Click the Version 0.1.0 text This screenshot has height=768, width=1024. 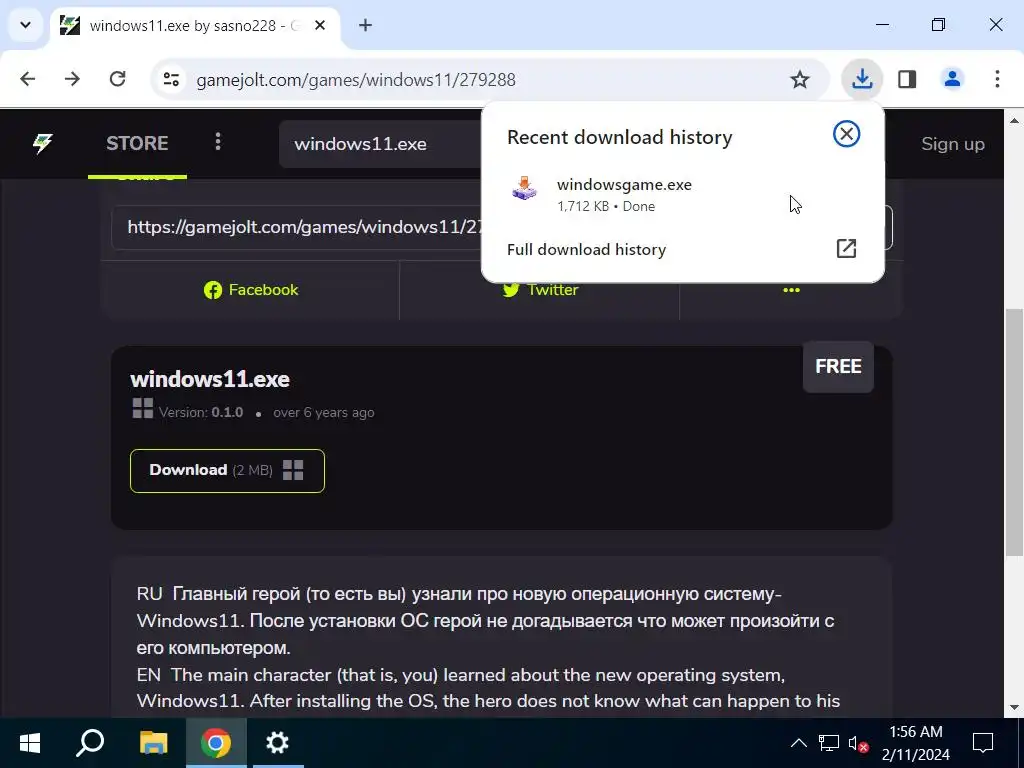tap(200, 413)
